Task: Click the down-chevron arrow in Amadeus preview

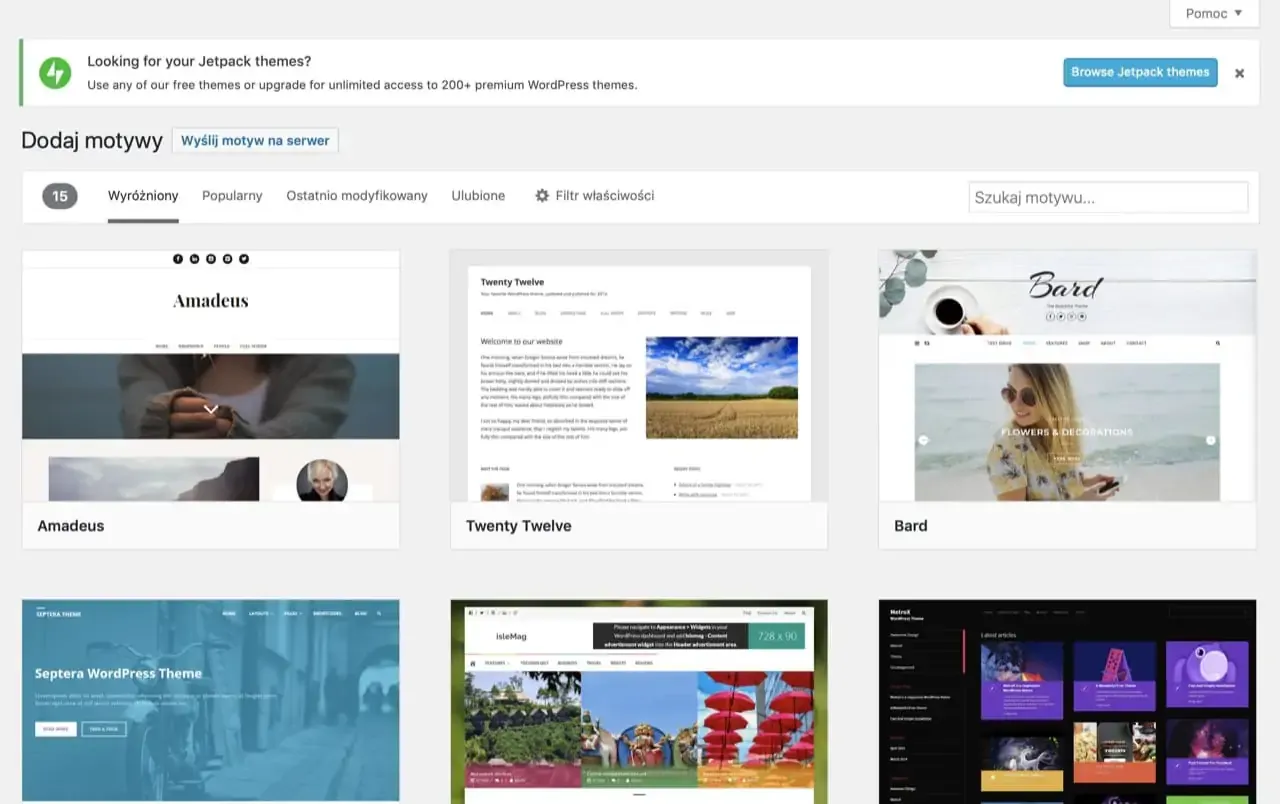Action: point(210,409)
